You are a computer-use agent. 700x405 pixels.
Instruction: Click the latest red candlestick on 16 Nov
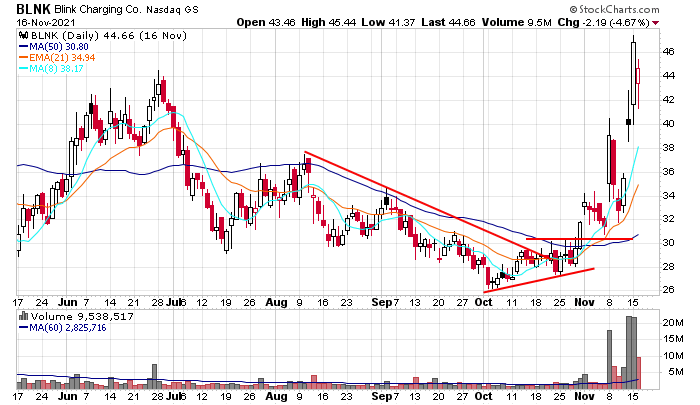click(638, 76)
